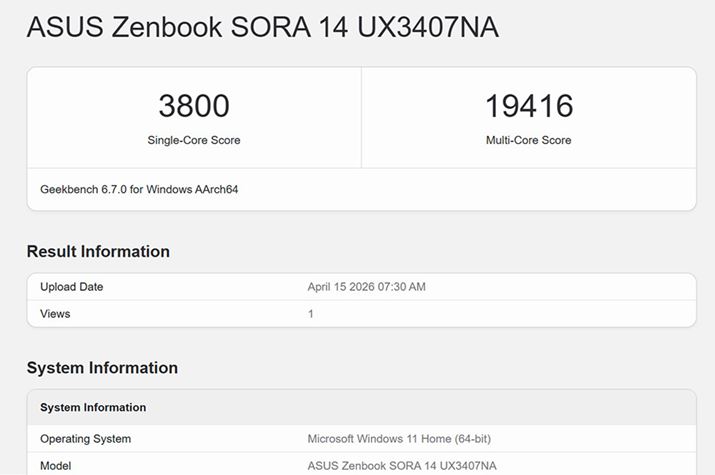Click the Views row label
The image size is (715, 475).
[x=55, y=314]
